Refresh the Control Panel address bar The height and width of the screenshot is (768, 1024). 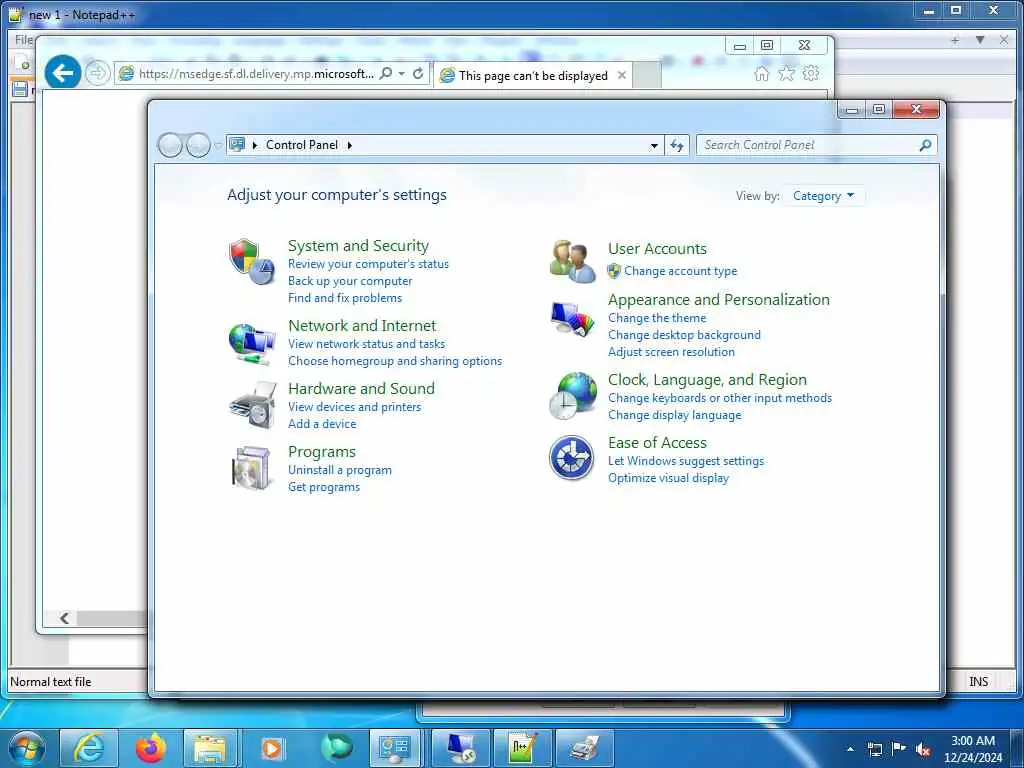pos(677,145)
